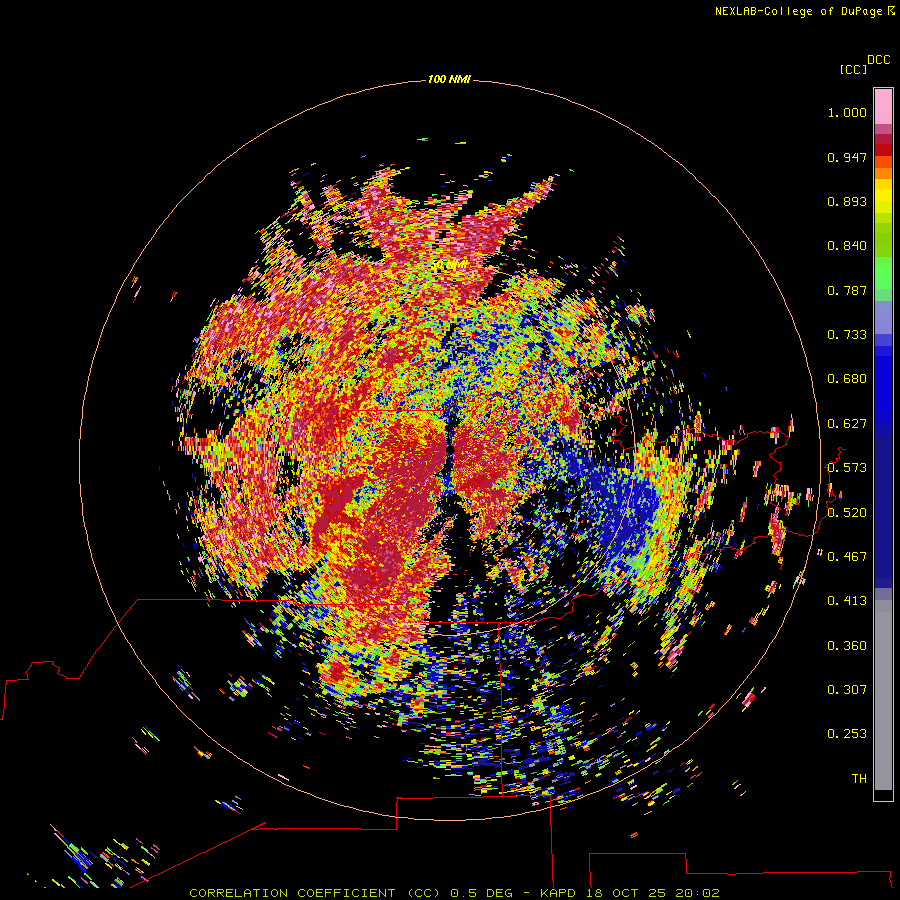The width and height of the screenshot is (900, 900).
Task: Click the black radar site dot at center
Action: point(450,449)
